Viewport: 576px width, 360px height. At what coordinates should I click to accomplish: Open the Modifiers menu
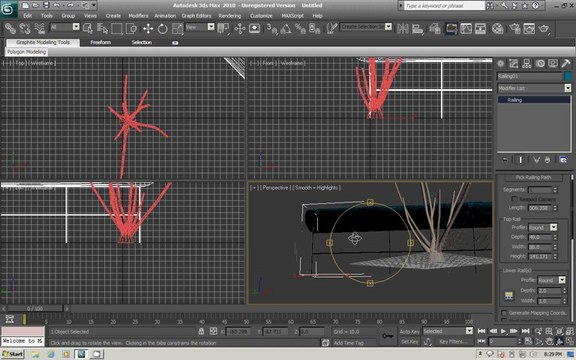138,16
